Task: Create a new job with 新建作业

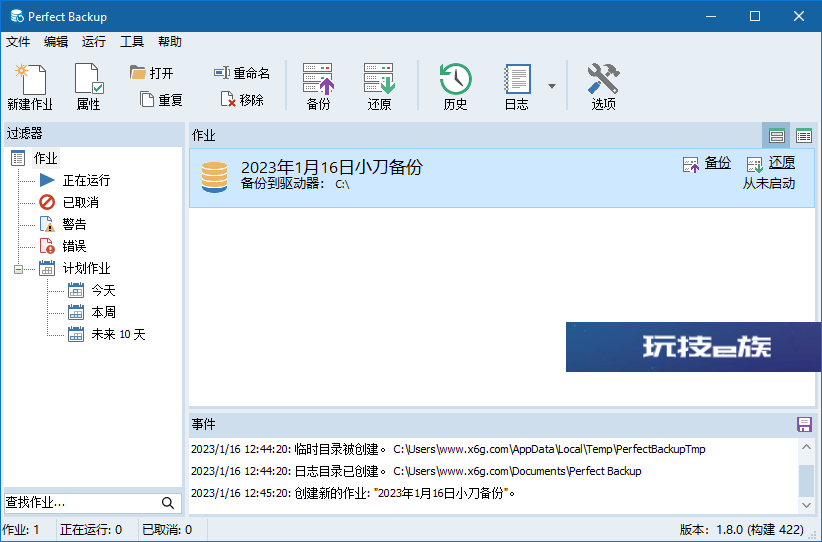Action: click(x=30, y=87)
